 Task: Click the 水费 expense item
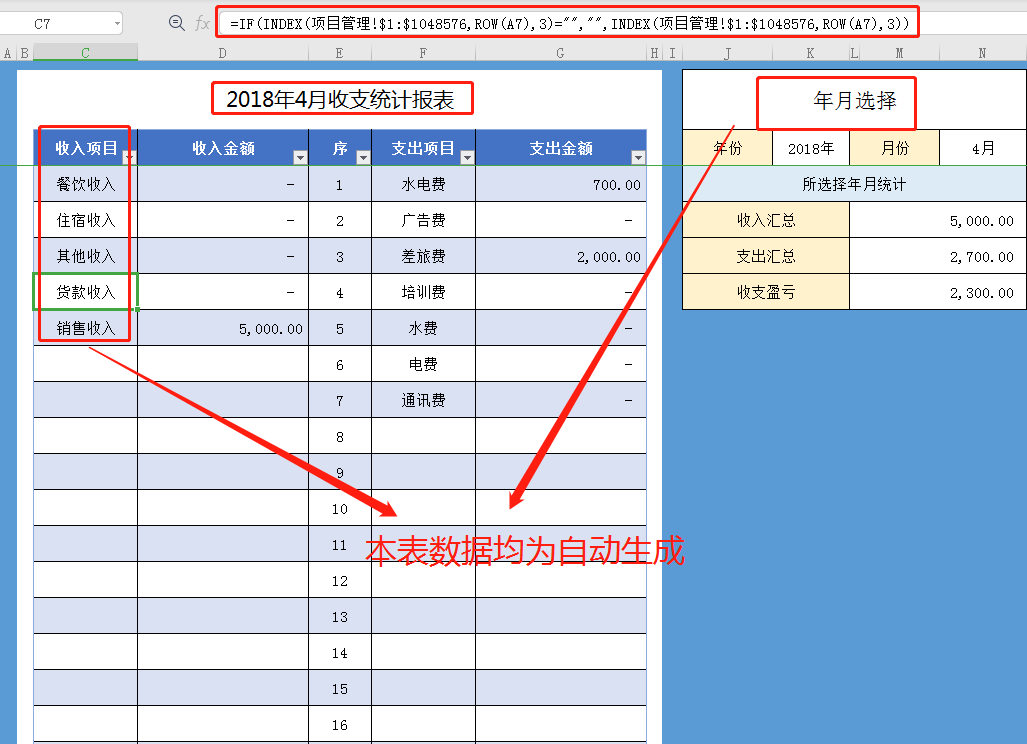[x=423, y=328]
